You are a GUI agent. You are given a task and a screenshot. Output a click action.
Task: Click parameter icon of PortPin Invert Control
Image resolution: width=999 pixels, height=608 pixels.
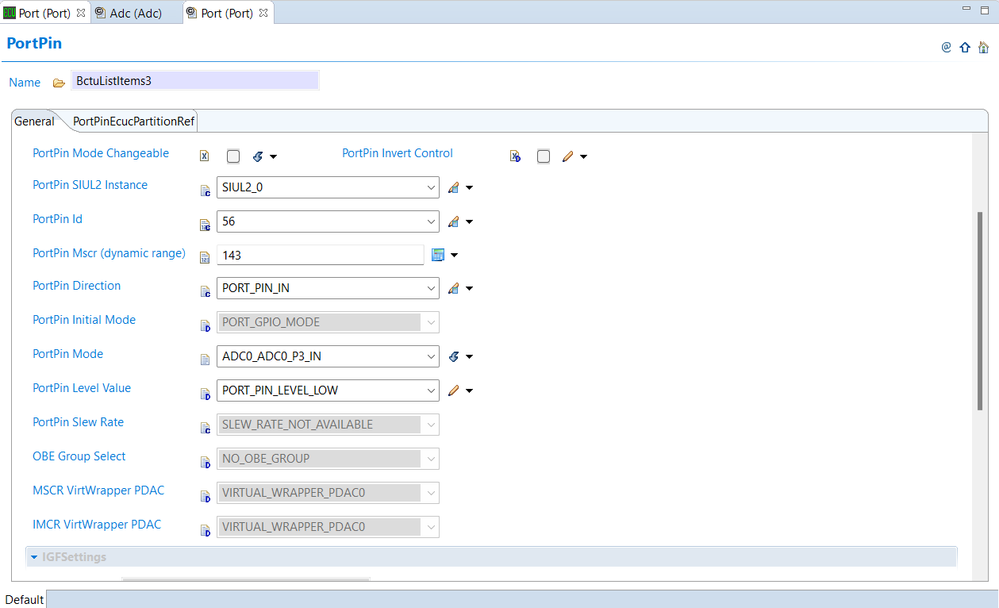pos(515,156)
